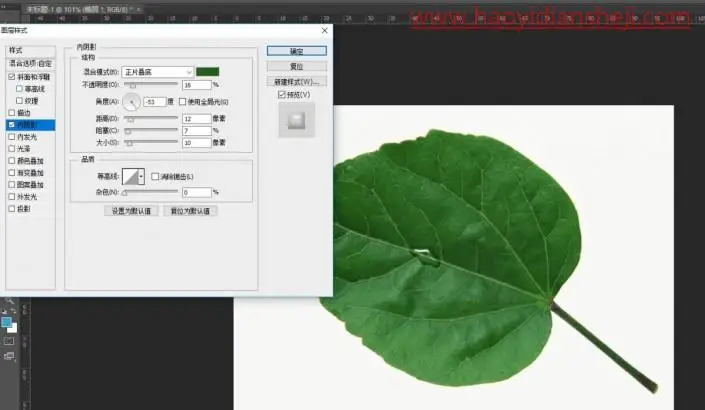Change screen mode icon in toolbox
The width and height of the screenshot is (705, 410).
tap(9, 357)
